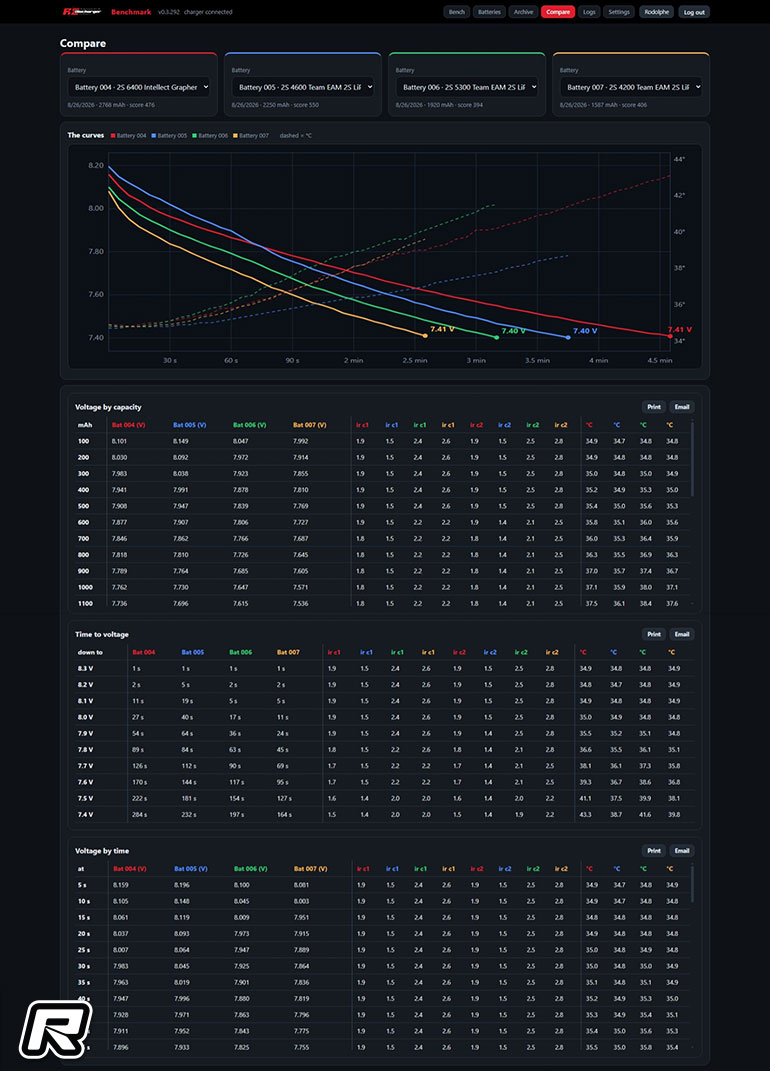Open Settings from the top navigation
The image size is (770, 1071).
click(619, 12)
